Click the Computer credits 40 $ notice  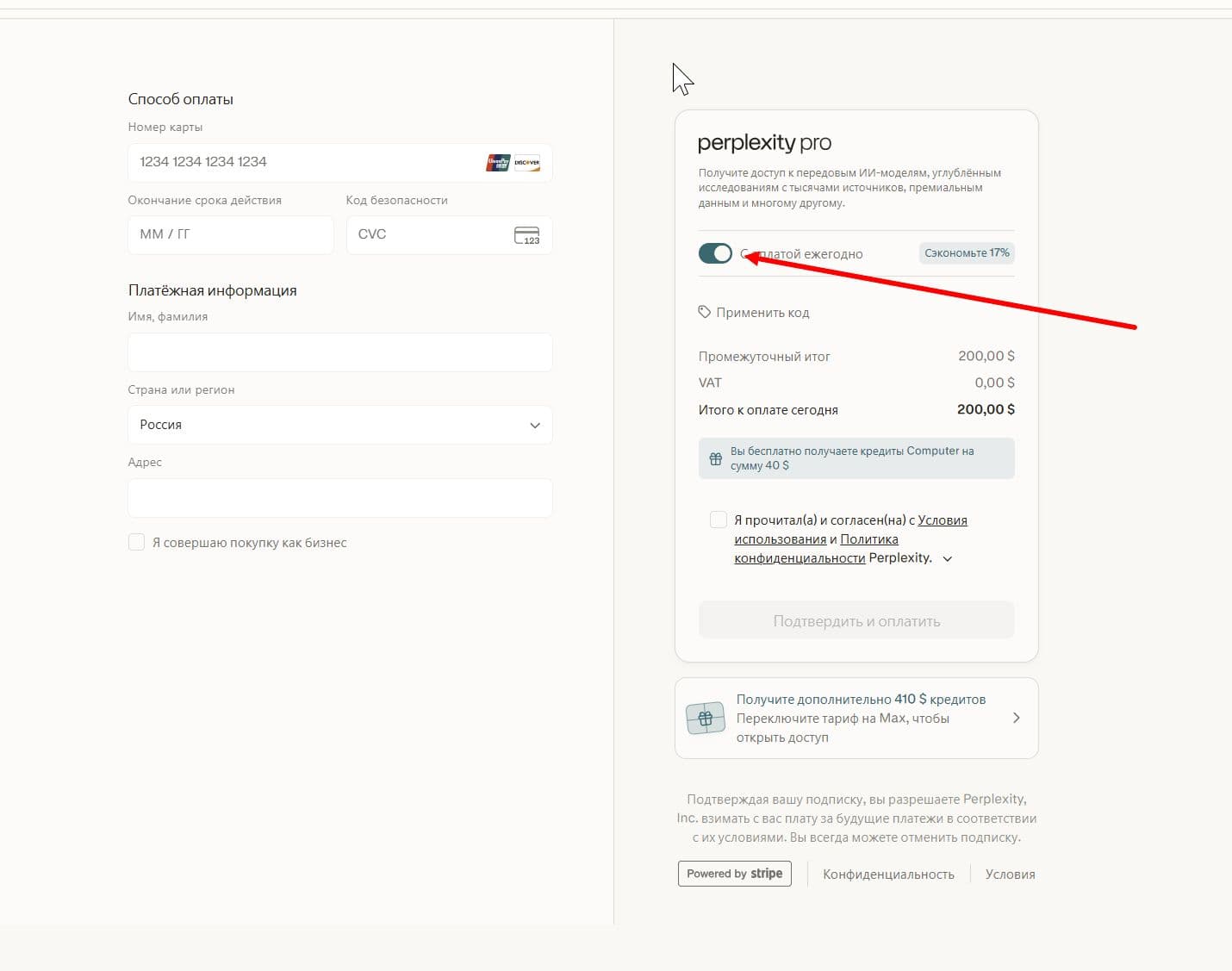point(856,458)
